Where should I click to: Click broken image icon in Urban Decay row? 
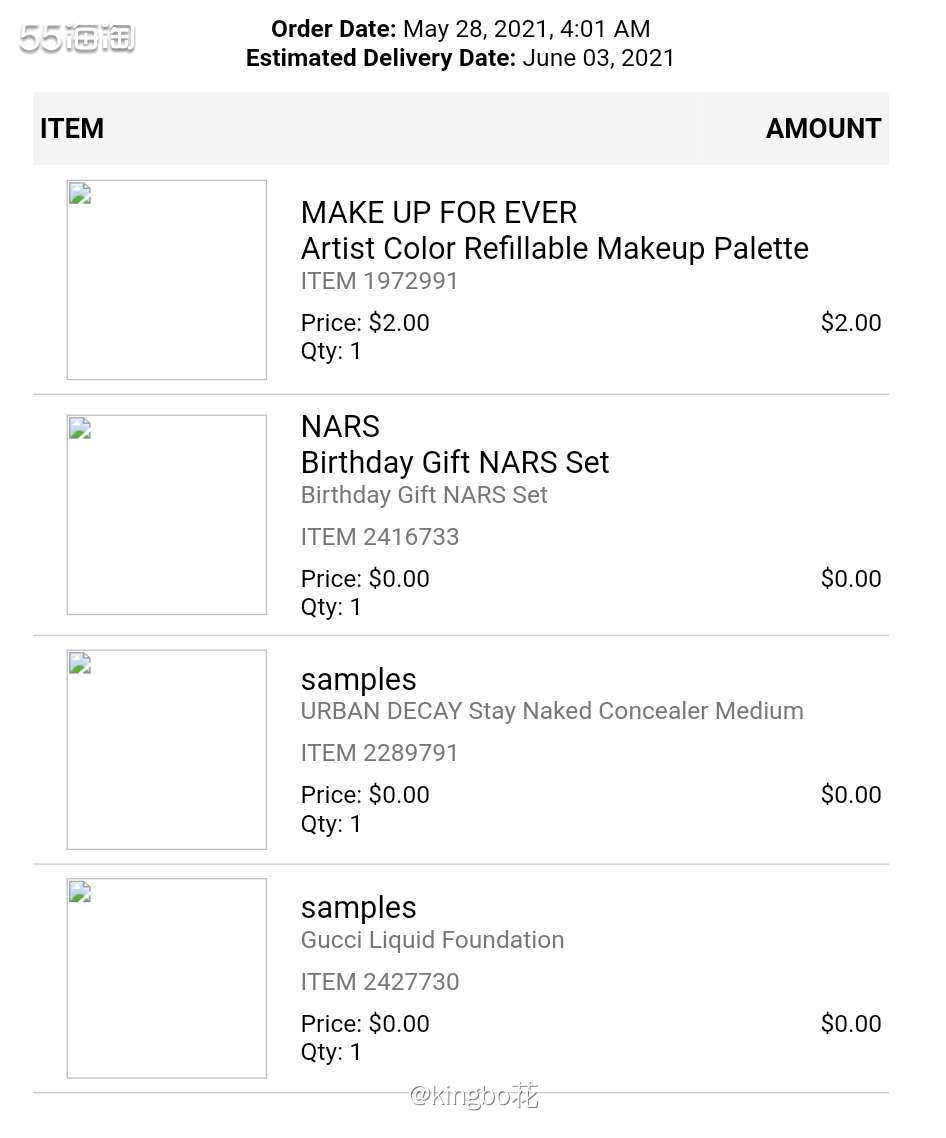[80, 663]
